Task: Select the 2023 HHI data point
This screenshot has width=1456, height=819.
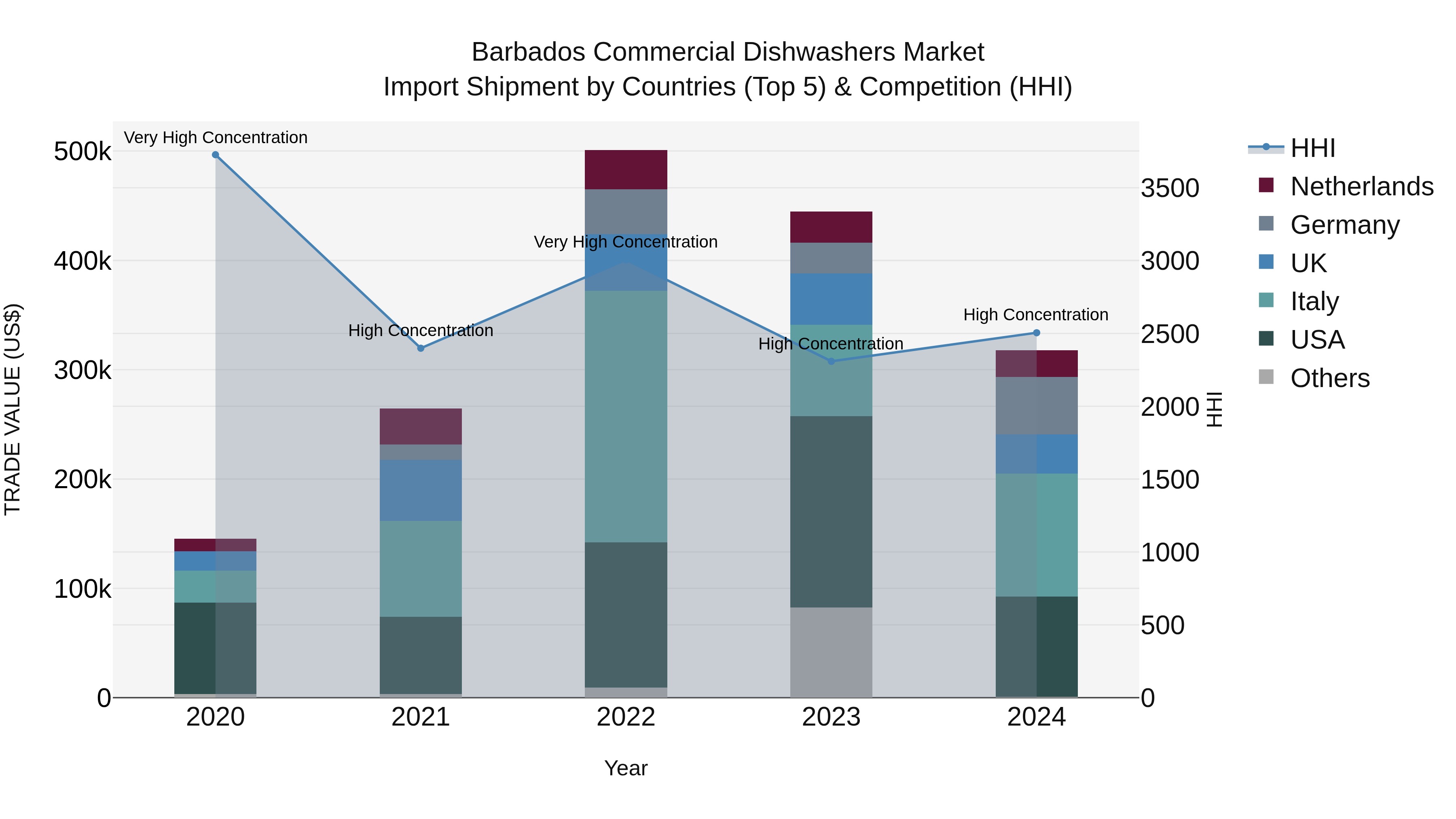Action: [x=831, y=361]
